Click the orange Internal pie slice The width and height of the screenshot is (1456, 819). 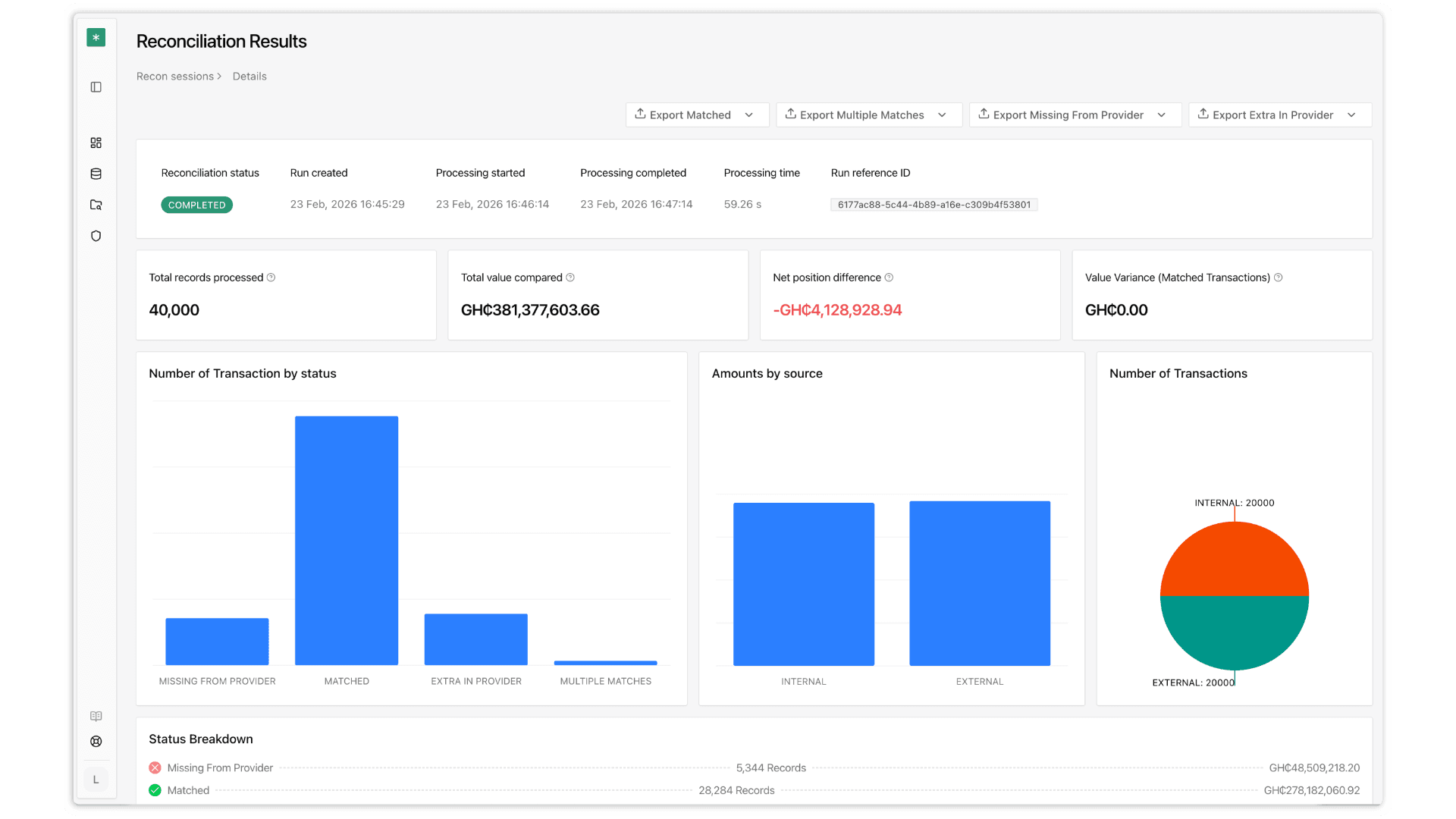coord(1235,560)
